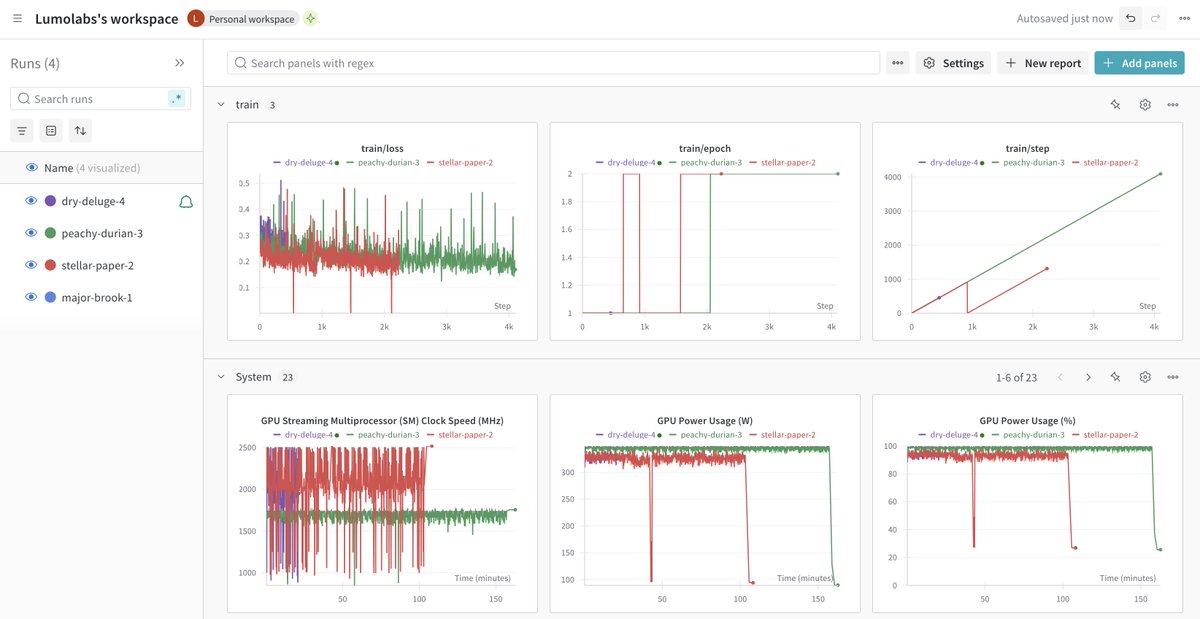
Task: Collapse the System section
Action: (x=221, y=377)
